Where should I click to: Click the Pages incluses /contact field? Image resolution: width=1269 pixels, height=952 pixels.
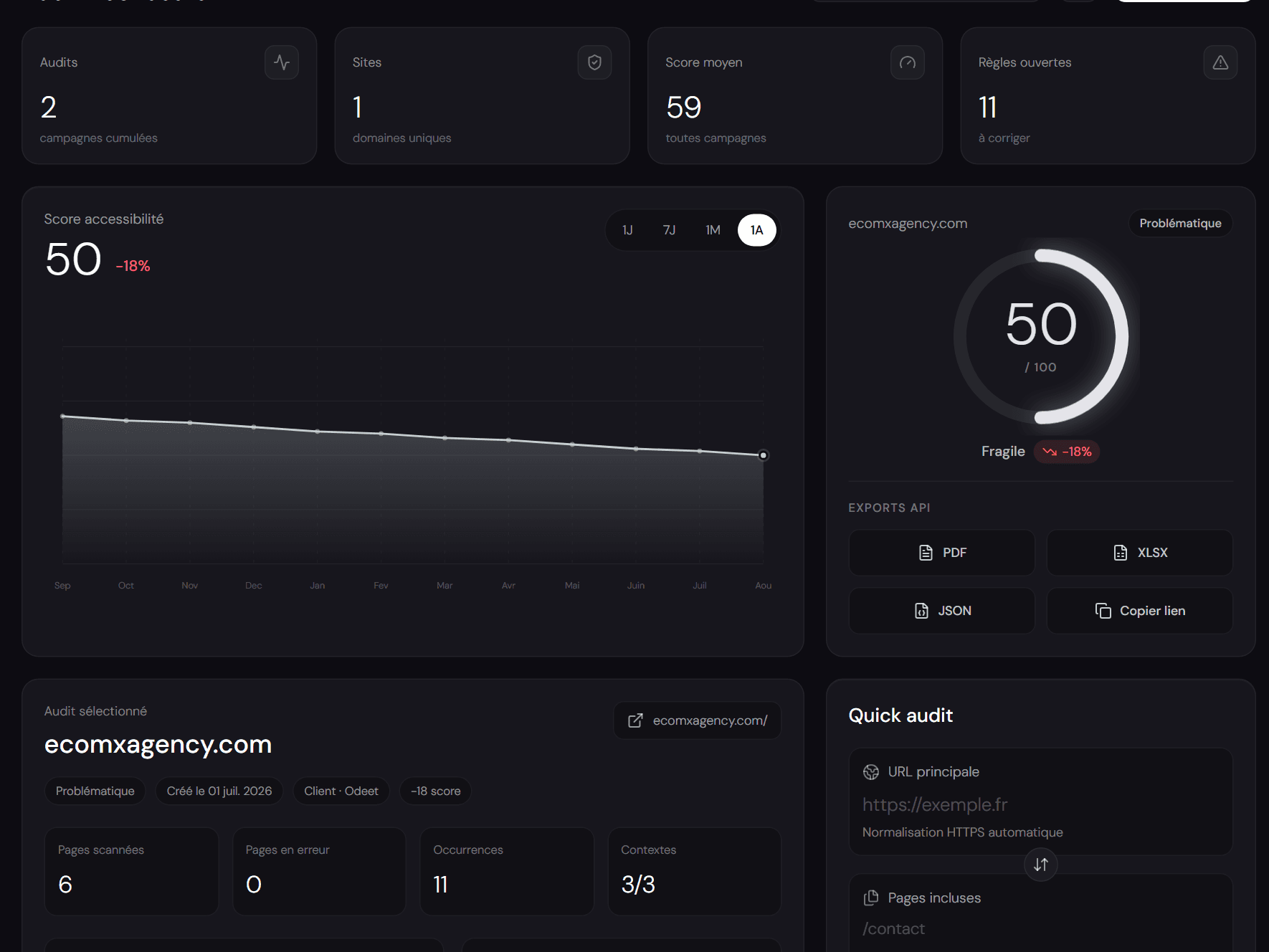click(1041, 929)
